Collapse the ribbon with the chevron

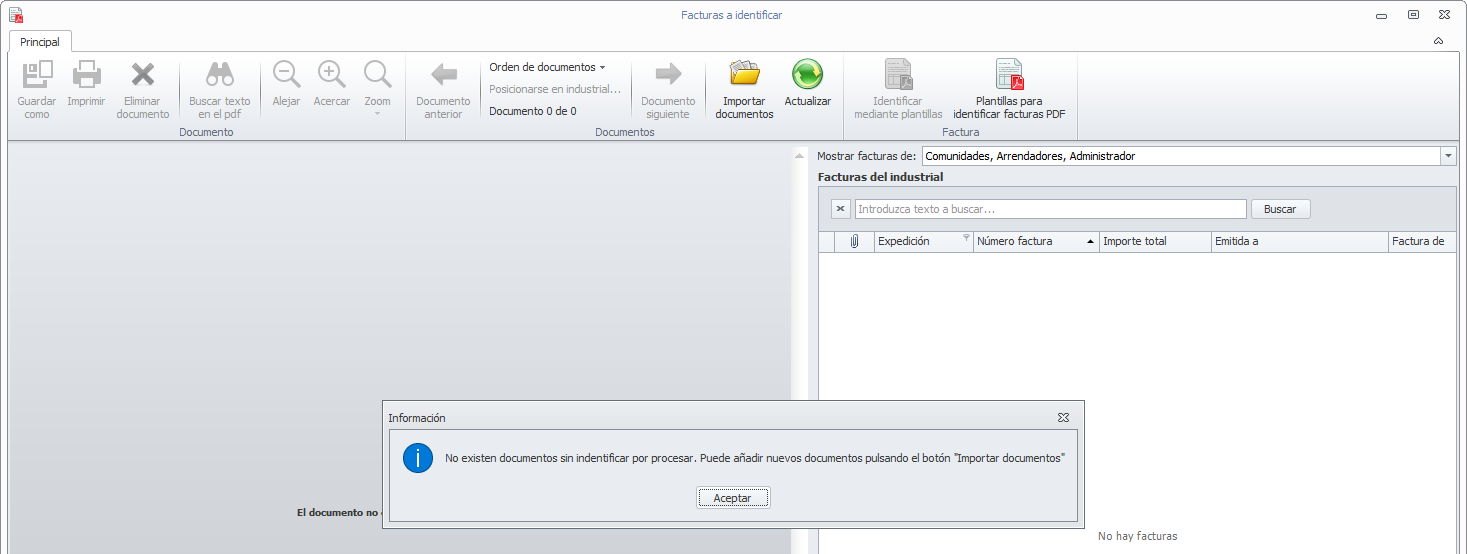pyautogui.click(x=1438, y=42)
